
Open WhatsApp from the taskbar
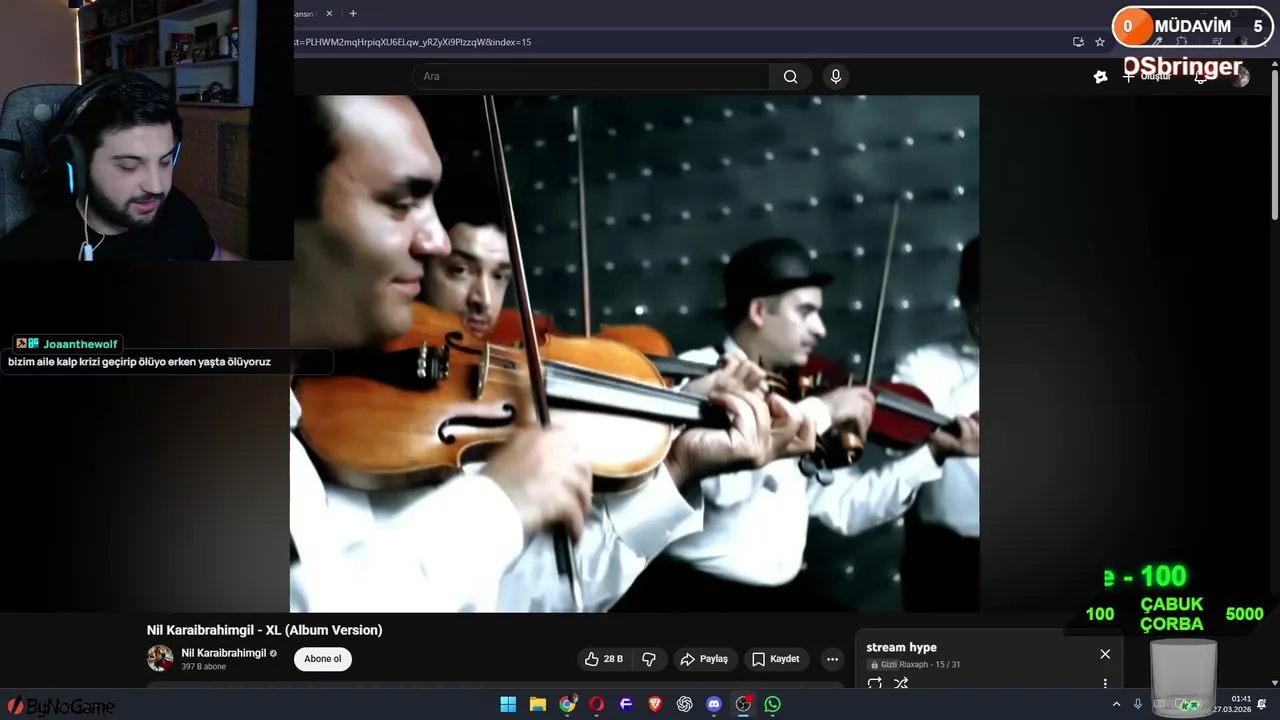[773, 704]
